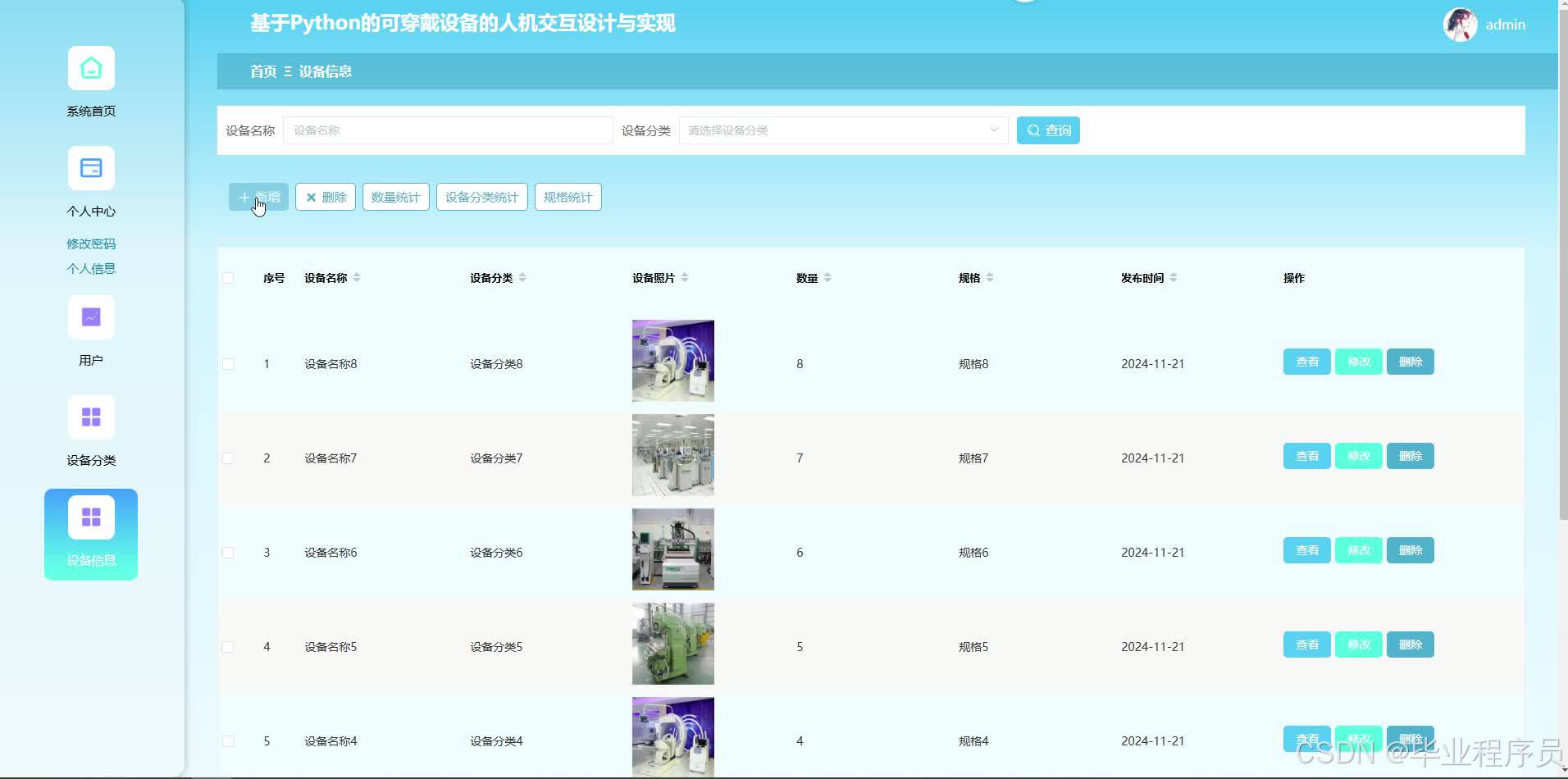Image resolution: width=1568 pixels, height=779 pixels.
Task: Select the highlighted 设备信息 sidebar icon
Action: pos(90,517)
